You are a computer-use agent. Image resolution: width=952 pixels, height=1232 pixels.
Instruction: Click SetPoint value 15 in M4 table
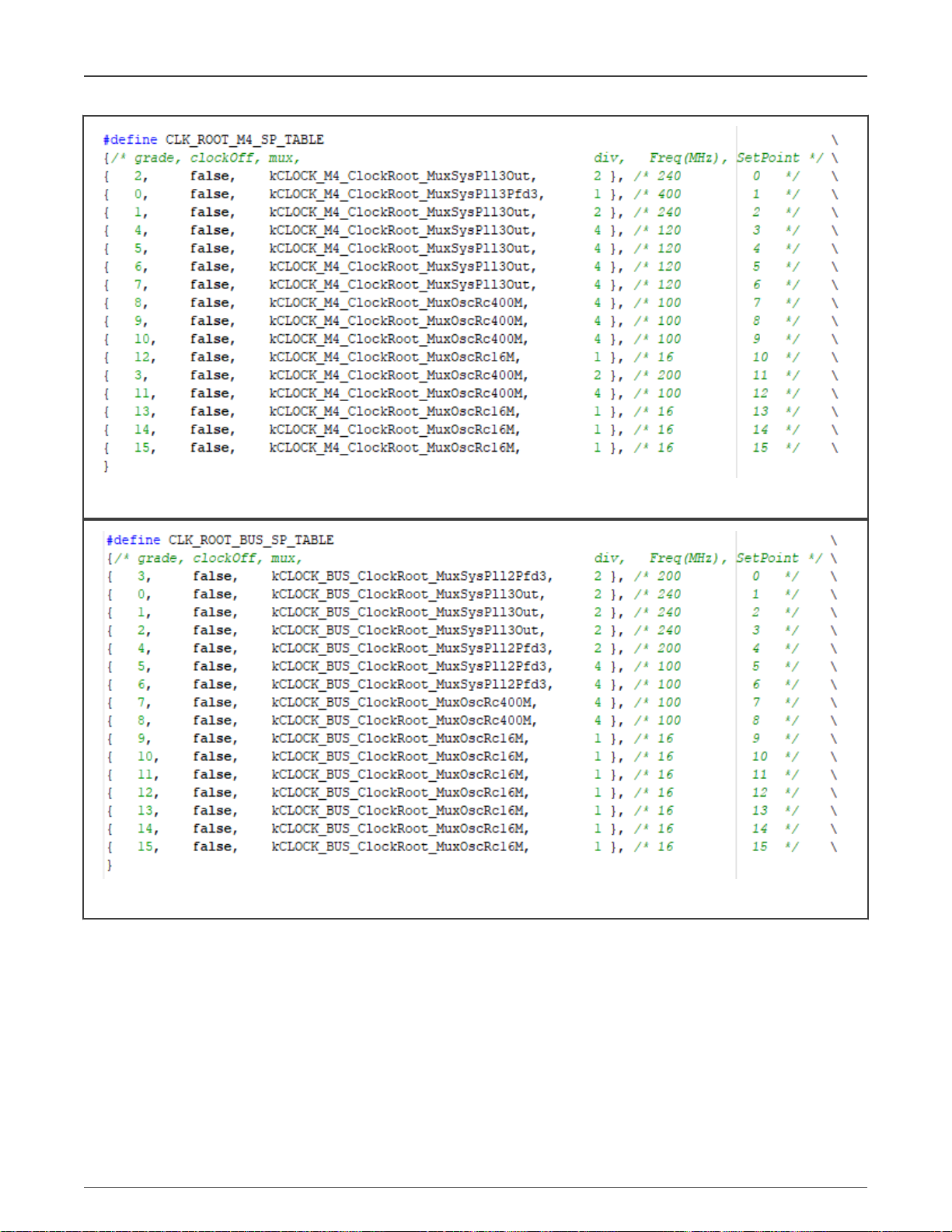[x=760, y=448]
